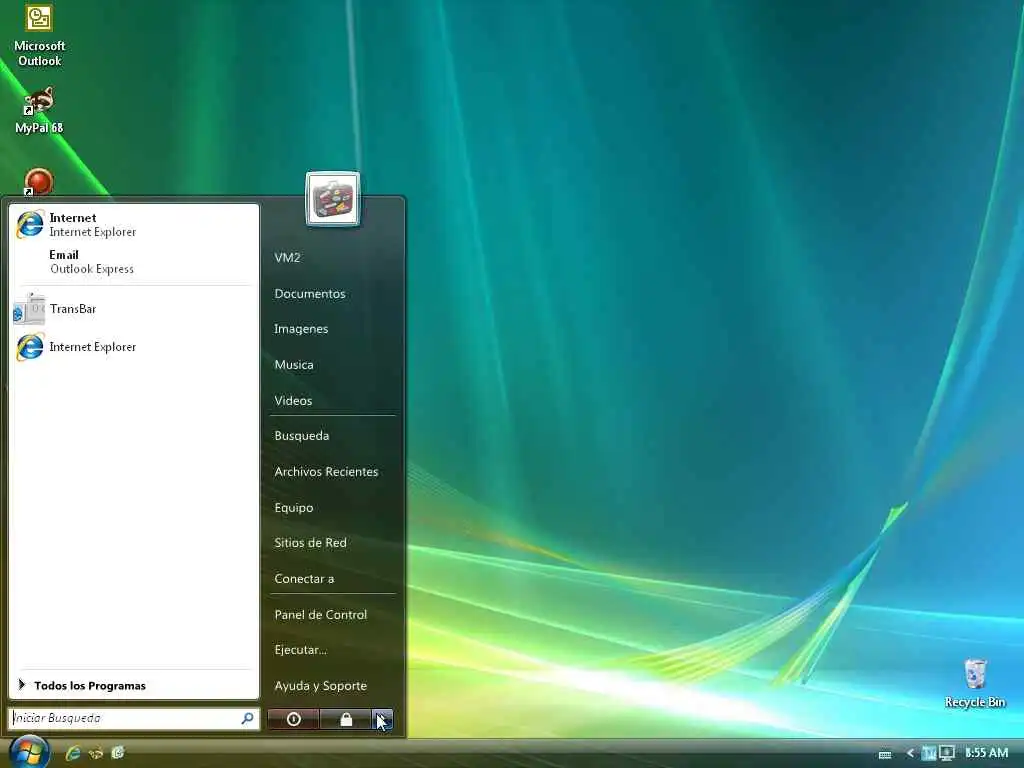Image resolution: width=1024 pixels, height=768 pixels.
Task: Open the recent Internet Explorer entry
Action: [134, 347]
